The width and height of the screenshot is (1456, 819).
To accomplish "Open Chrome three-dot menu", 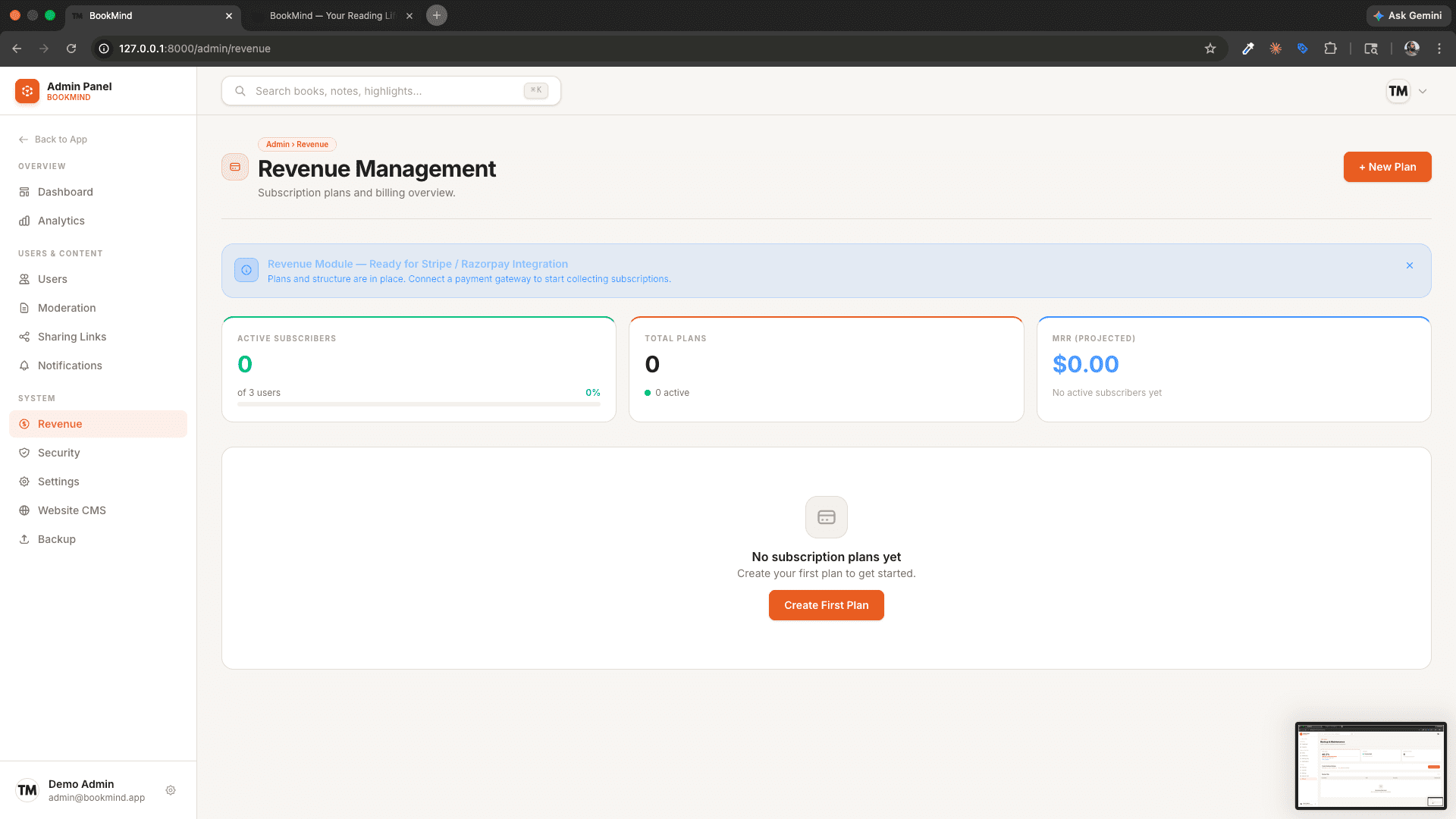I will pos(1439,49).
